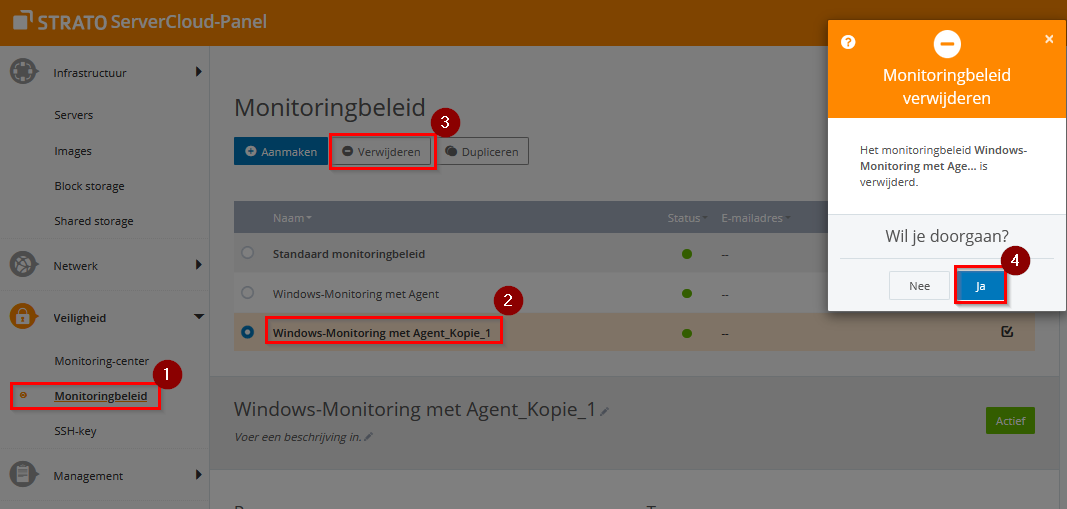Click the Aanmaken button
Image resolution: width=1067 pixels, height=509 pixels.
(x=281, y=152)
